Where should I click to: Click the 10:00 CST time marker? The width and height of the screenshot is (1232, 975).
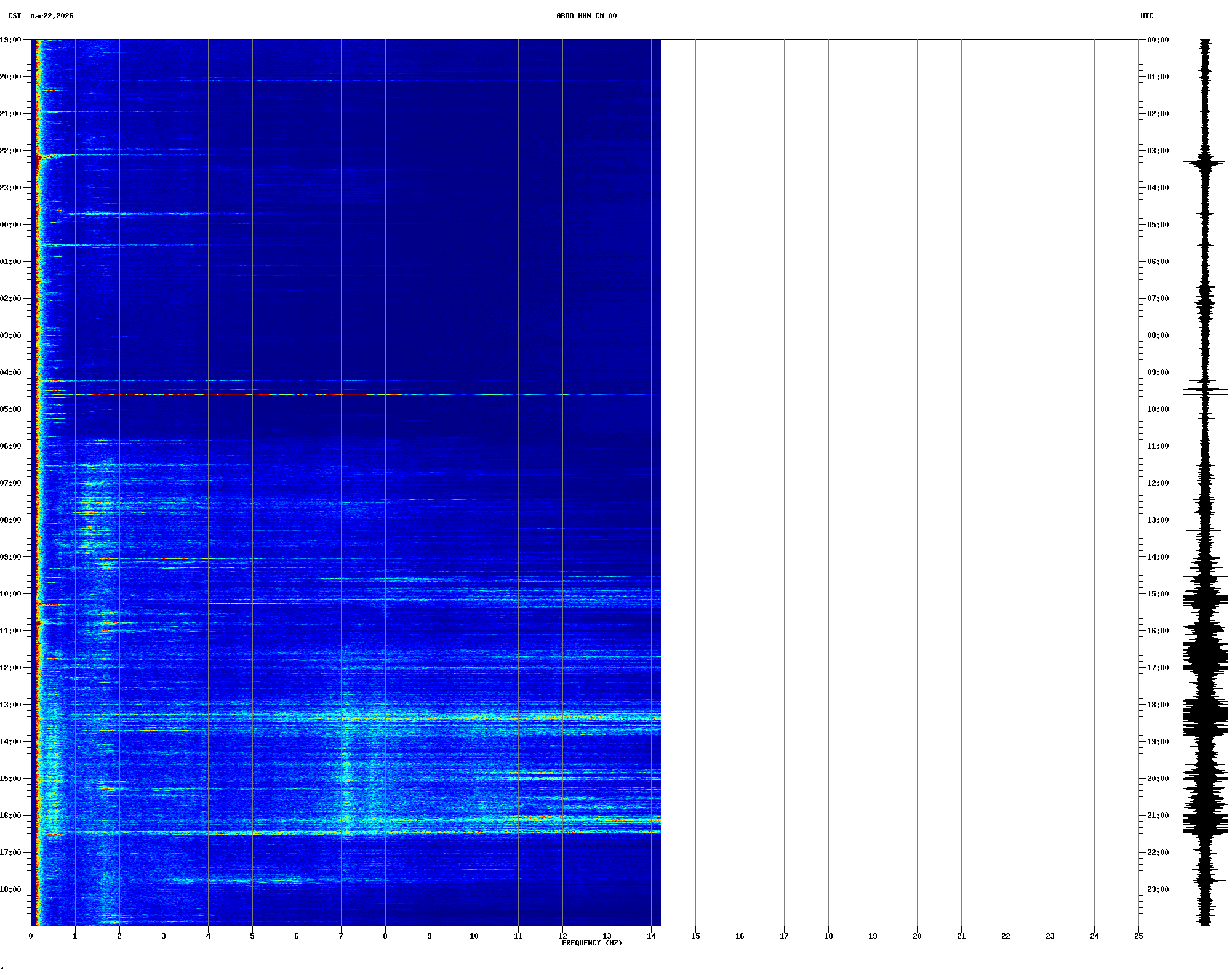[x=11, y=594]
